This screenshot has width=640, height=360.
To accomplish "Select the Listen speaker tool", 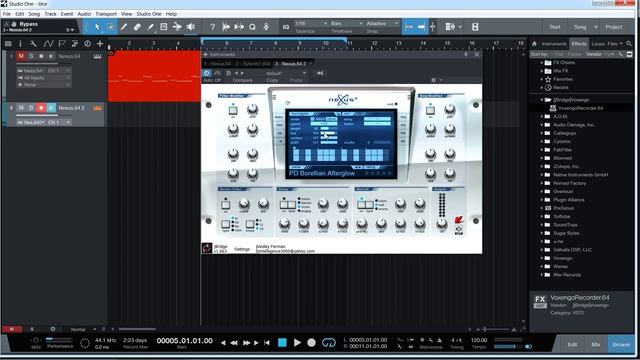I will pos(191,27).
